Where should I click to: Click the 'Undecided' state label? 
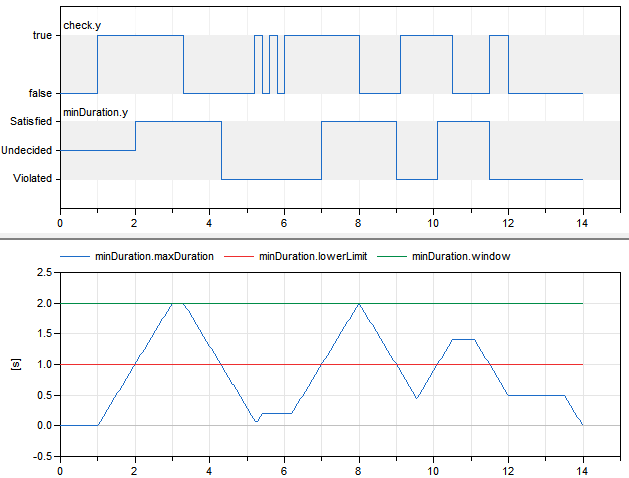tap(28, 150)
